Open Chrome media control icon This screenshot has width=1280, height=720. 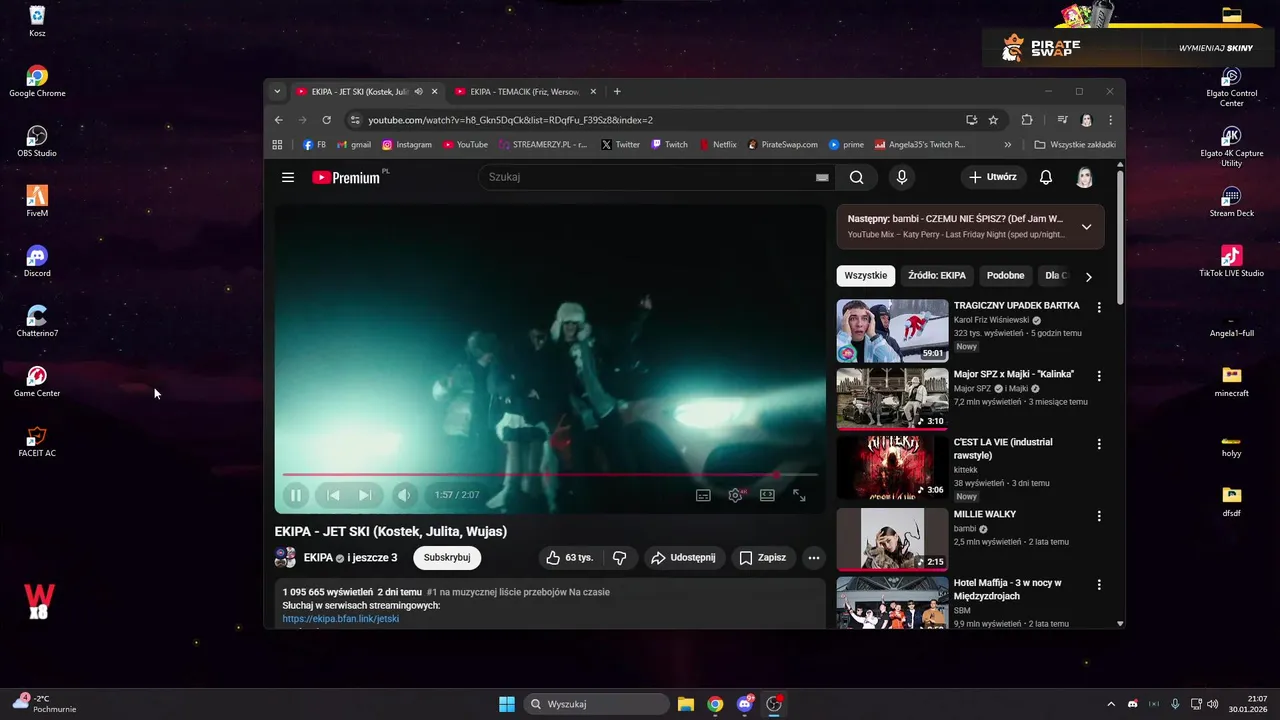tap(1062, 120)
